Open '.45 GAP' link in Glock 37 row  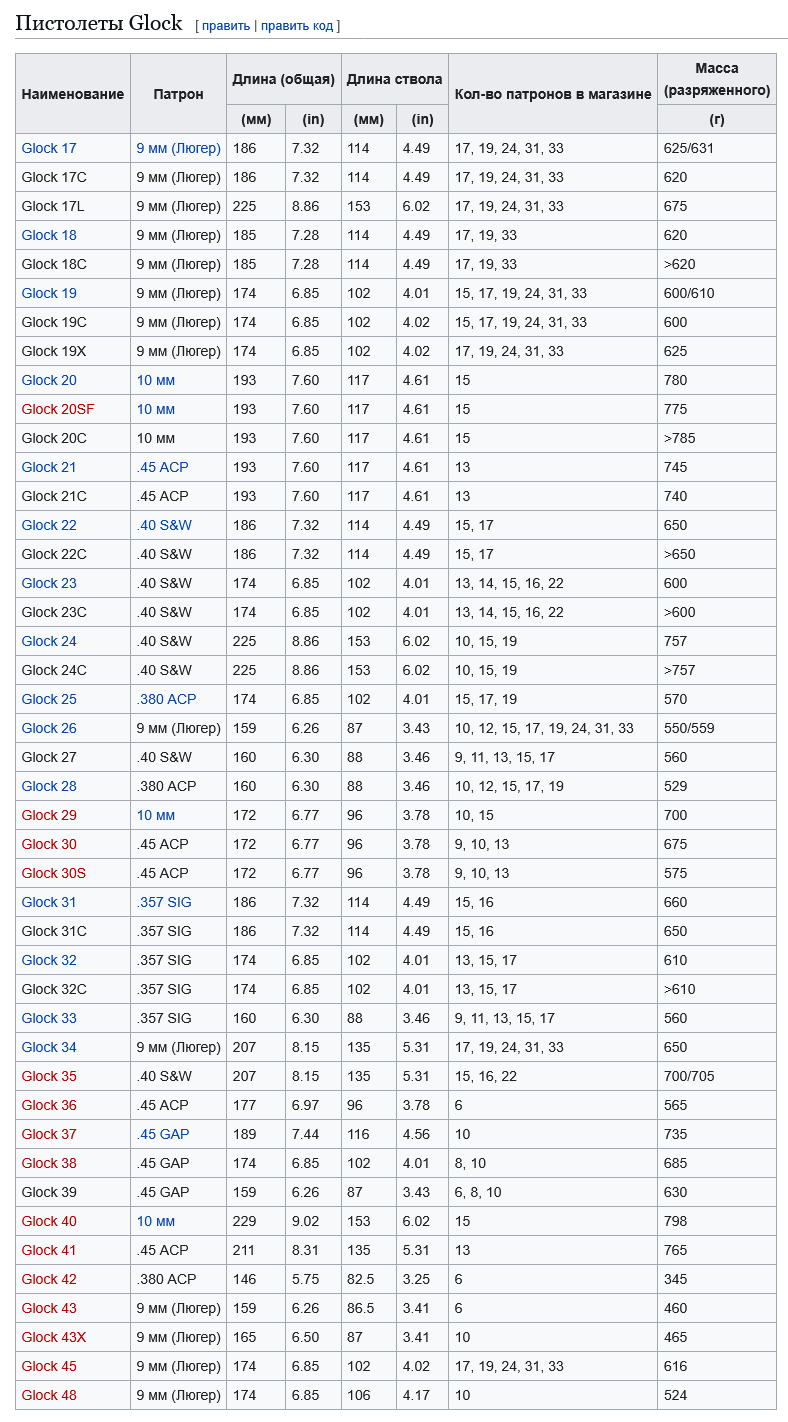[163, 1134]
